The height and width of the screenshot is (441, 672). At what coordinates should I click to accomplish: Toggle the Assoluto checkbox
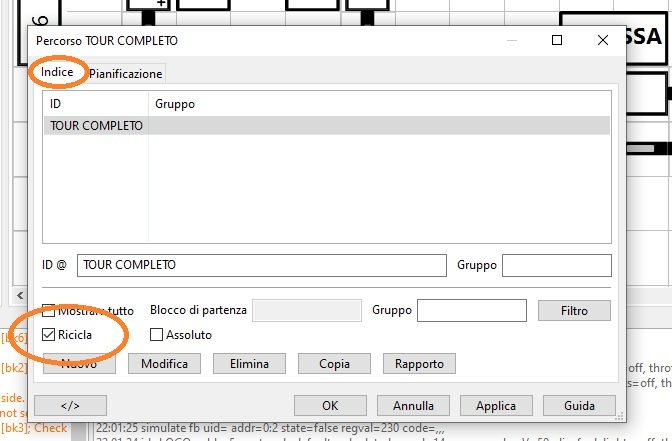click(x=156, y=335)
